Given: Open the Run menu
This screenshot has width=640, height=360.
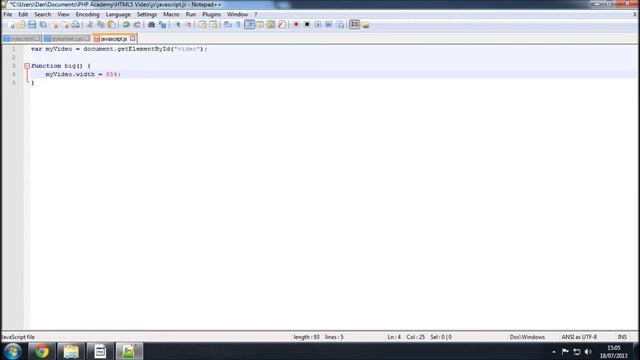Looking at the screenshot, I should tap(191, 14).
